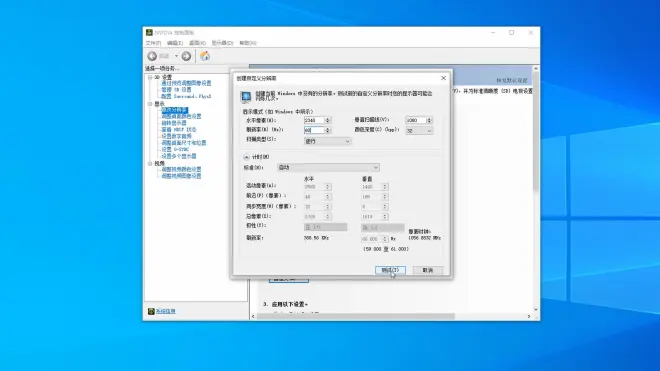Screen dimensions: 660x371
Task: Click the horizontal 总像素 field
Action: click(314, 216)
